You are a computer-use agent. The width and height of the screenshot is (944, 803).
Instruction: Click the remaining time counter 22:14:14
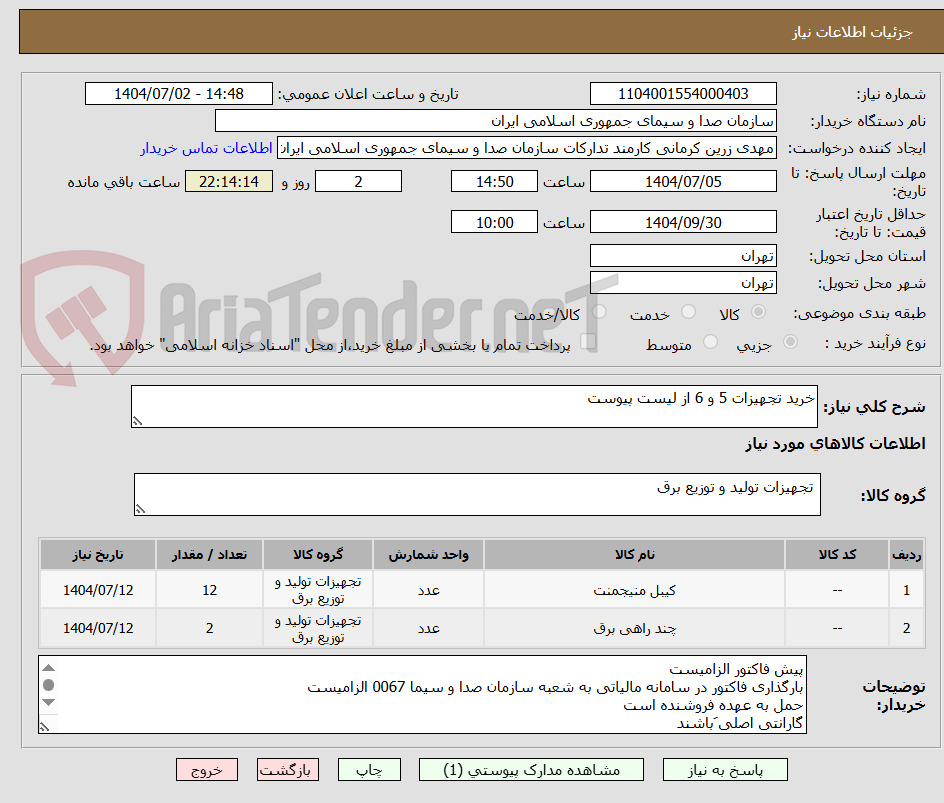(x=228, y=181)
